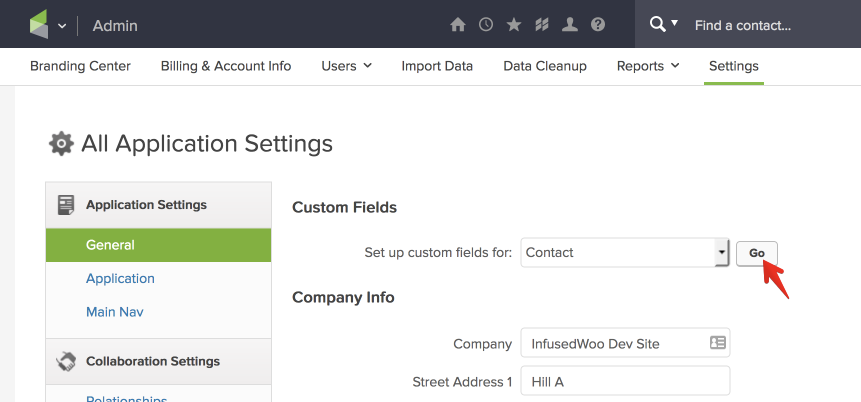Open the search type dropdown arrow
Screen dimensions: 861x402
point(674,23)
